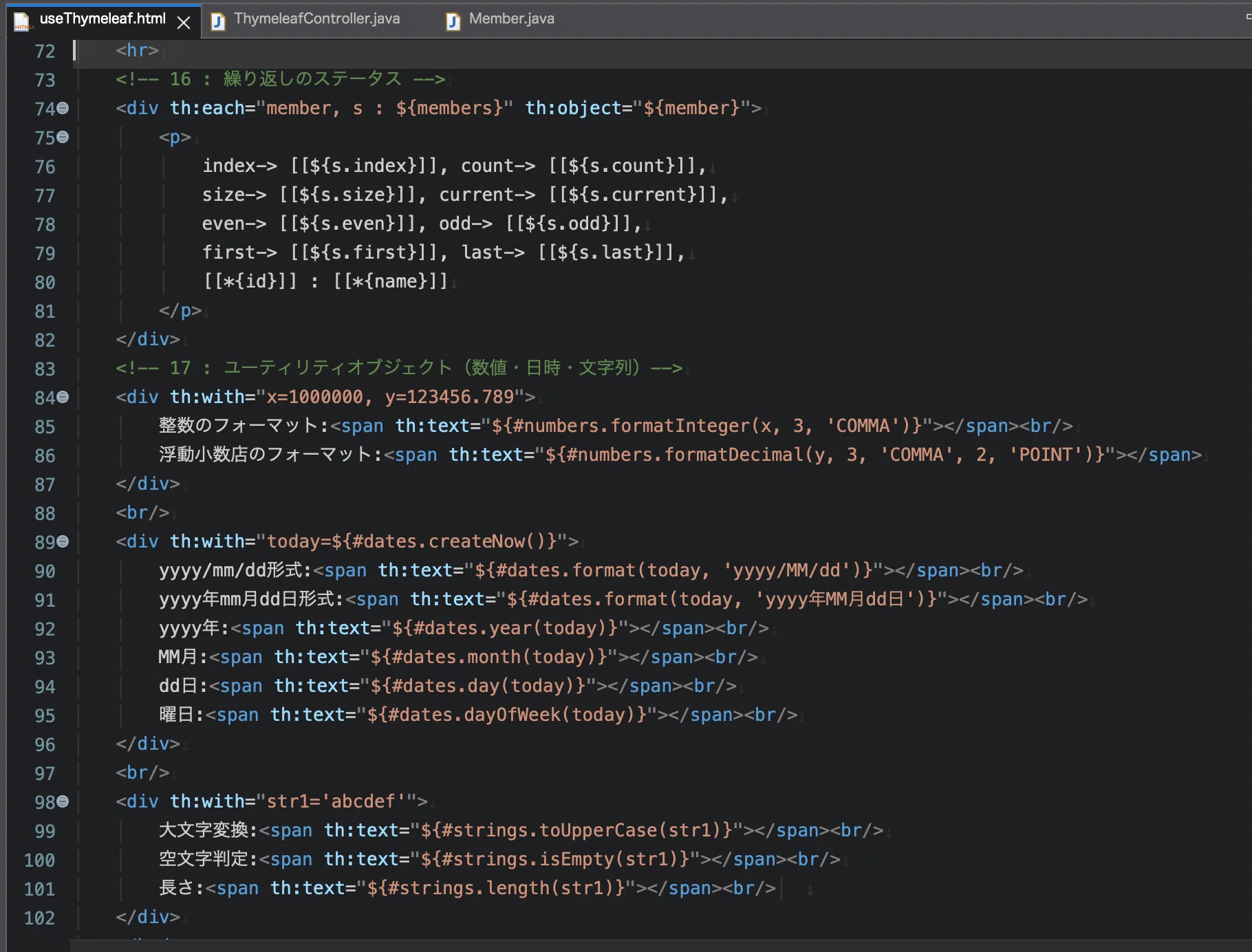This screenshot has height=952, width=1252.
Task: Click the toUpperCase expression on line 99
Action: pyautogui.click(x=576, y=830)
